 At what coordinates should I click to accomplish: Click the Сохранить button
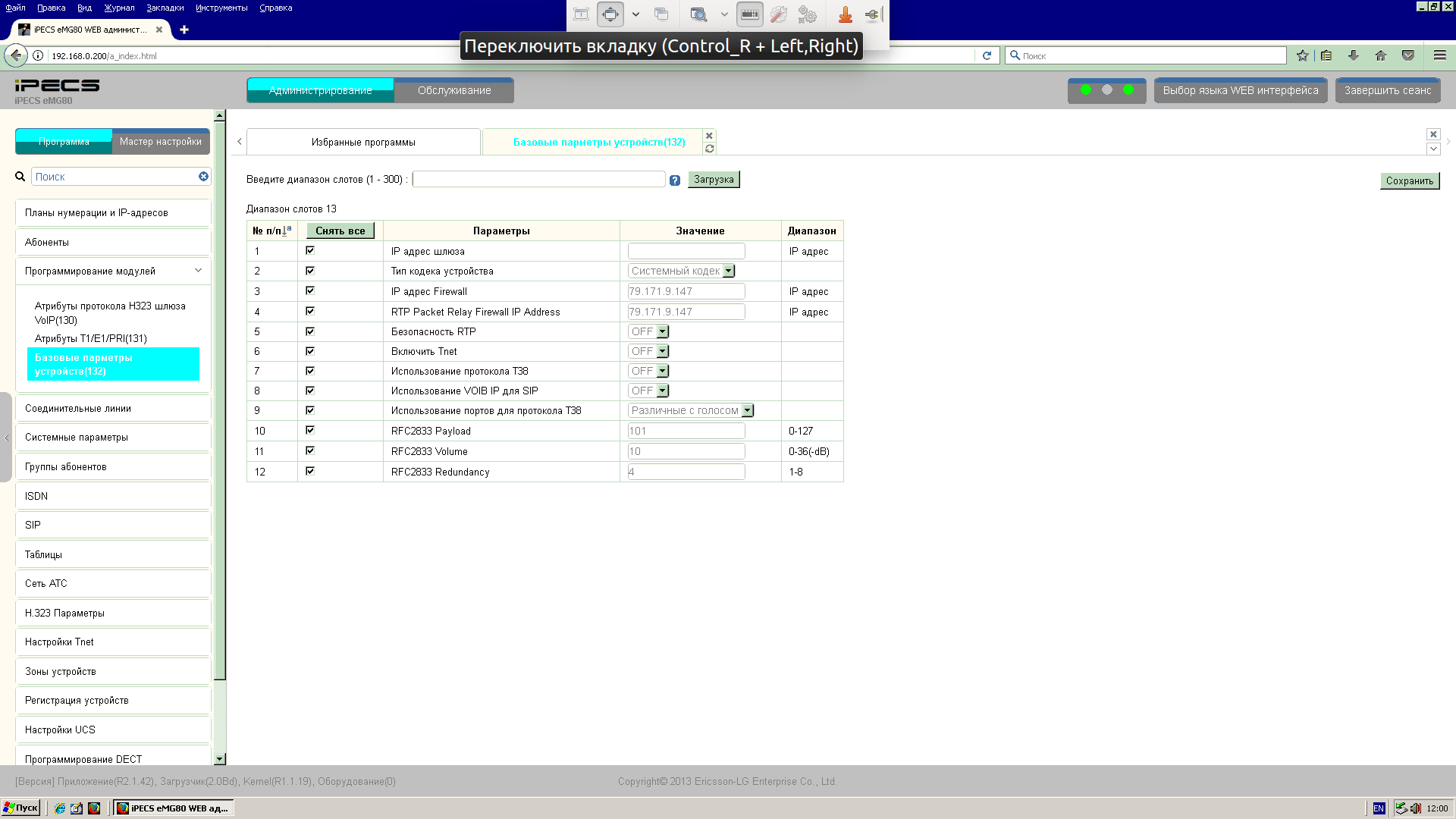[x=1409, y=180]
